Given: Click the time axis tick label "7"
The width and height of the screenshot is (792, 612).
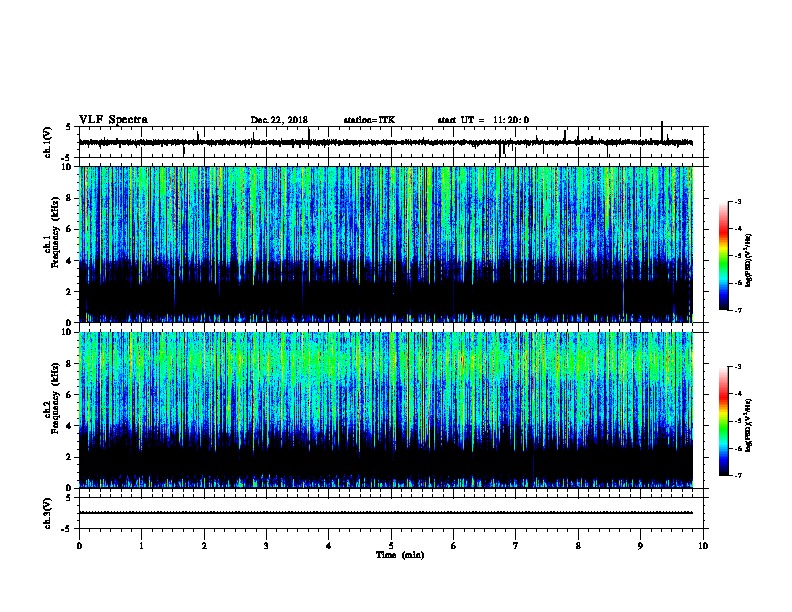Looking at the screenshot, I should [x=516, y=546].
